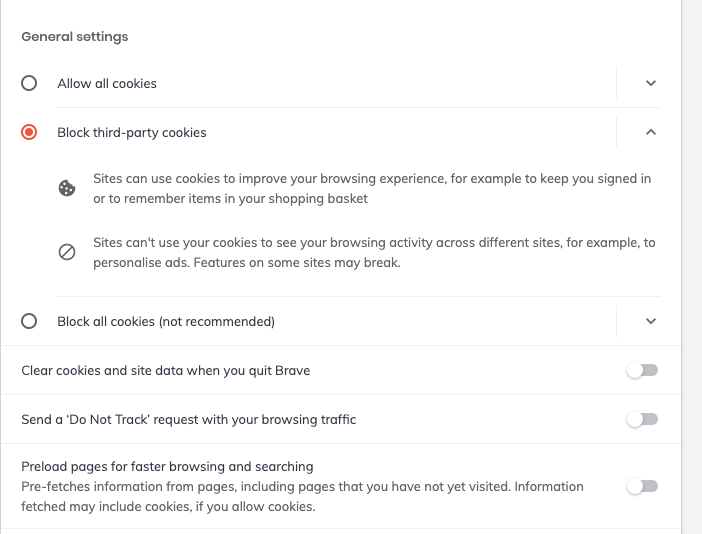Click the 'Sites can't use your cookies' description text

[x=374, y=252]
